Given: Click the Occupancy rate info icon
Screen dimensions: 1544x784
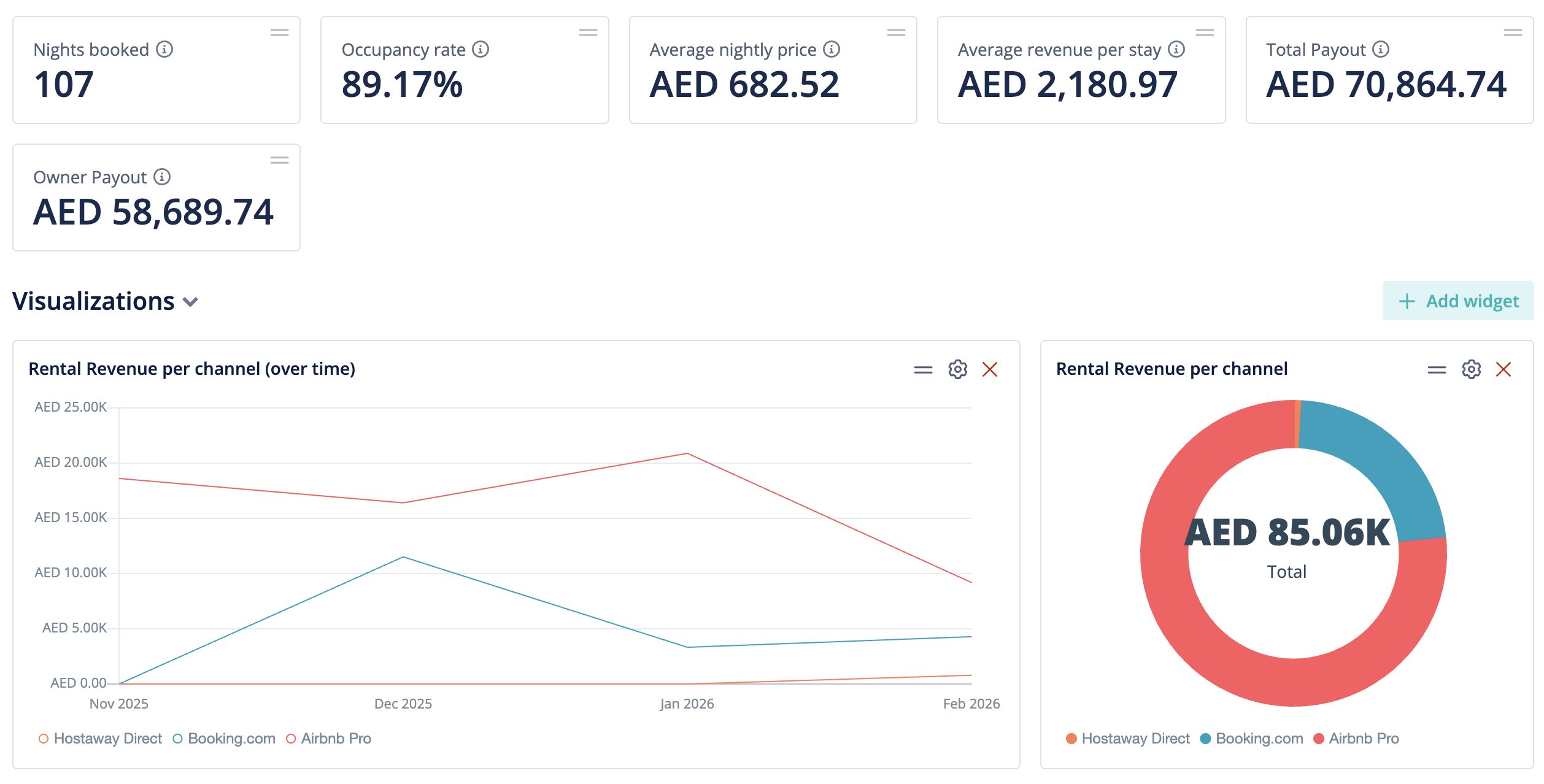Looking at the screenshot, I should [481, 50].
